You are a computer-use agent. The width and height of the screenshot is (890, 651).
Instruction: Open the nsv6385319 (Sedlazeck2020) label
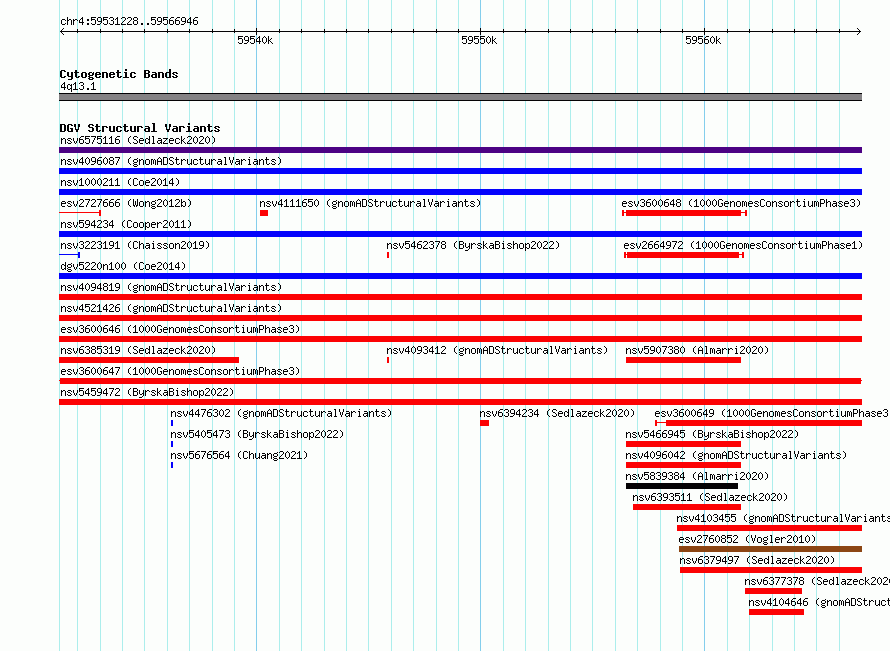point(138,350)
